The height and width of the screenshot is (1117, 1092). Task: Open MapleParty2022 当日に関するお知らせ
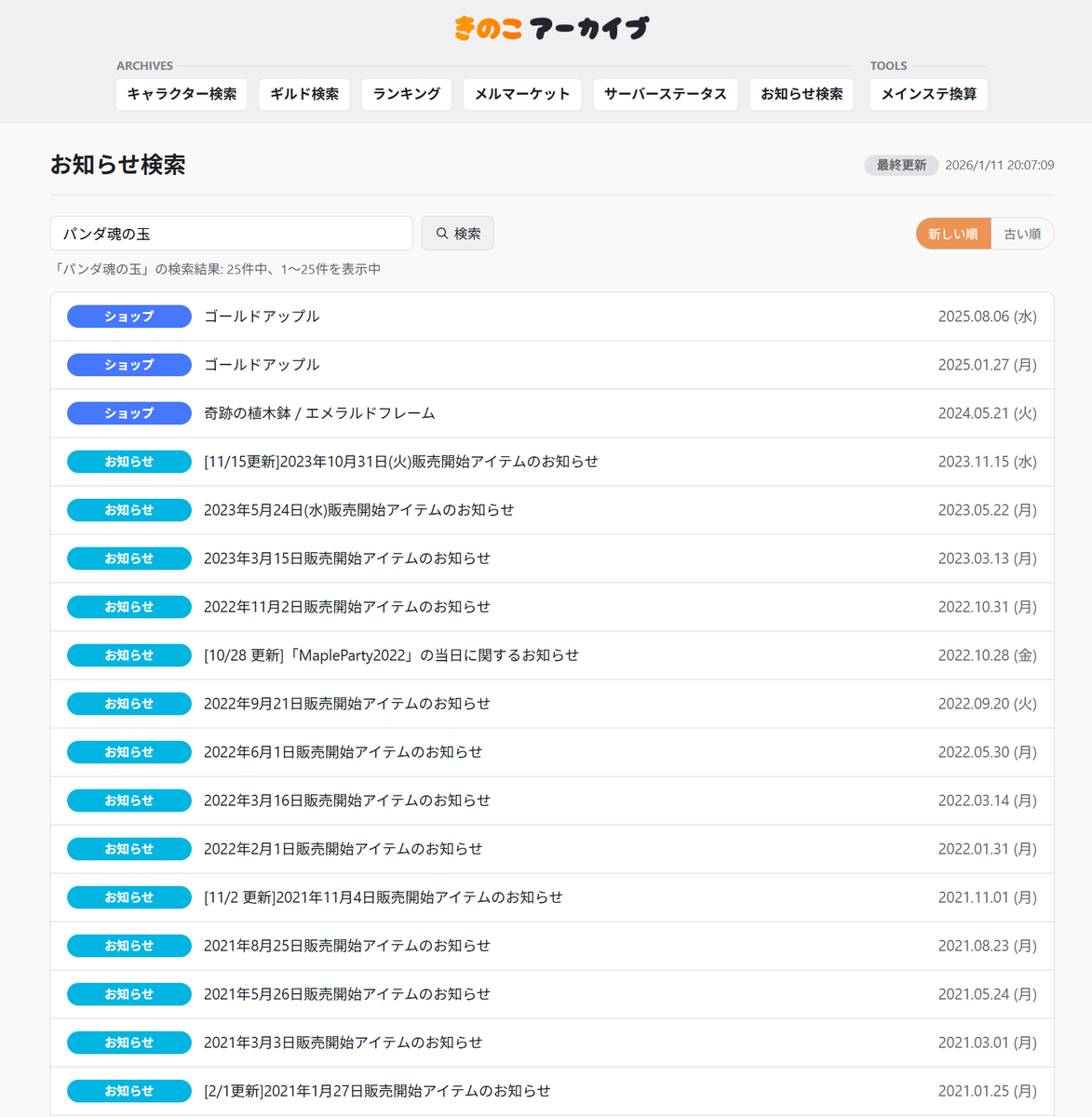coord(552,655)
